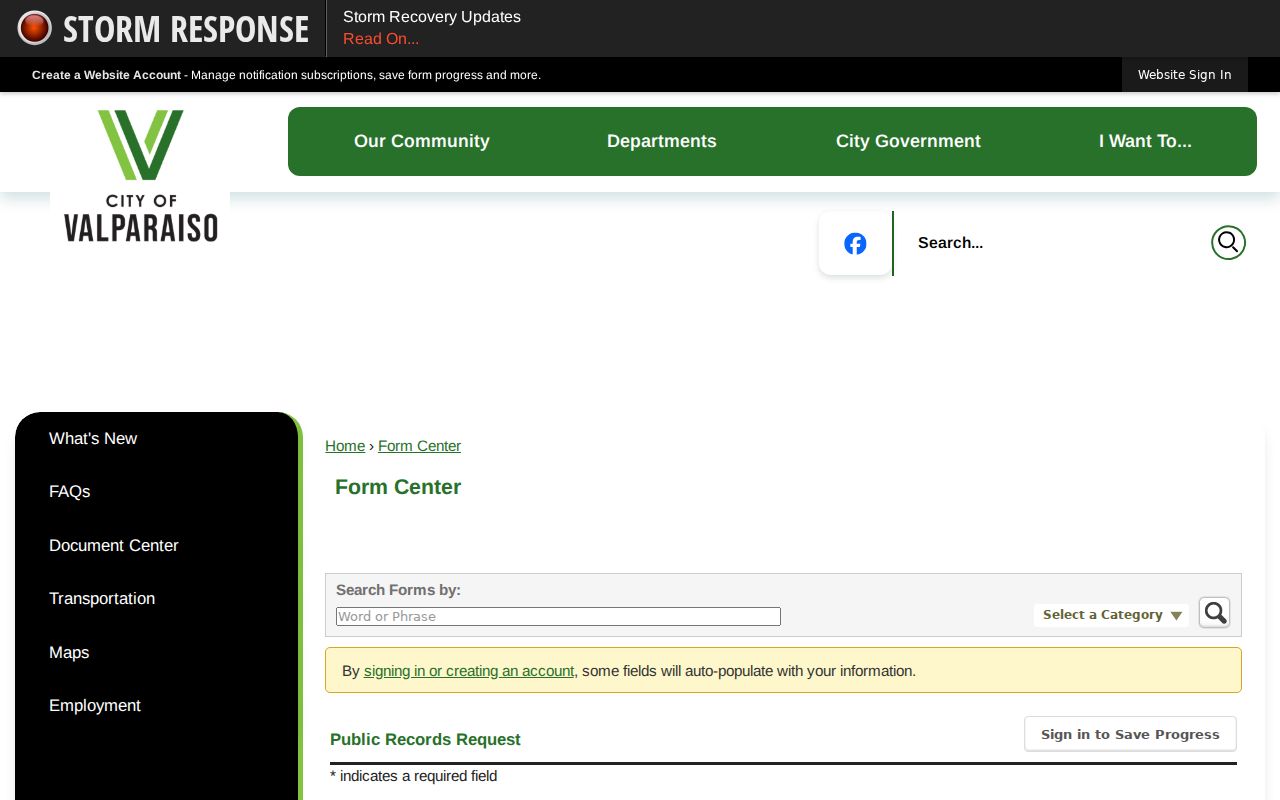Open the Departments menu
This screenshot has width=1280, height=800.
tap(662, 141)
